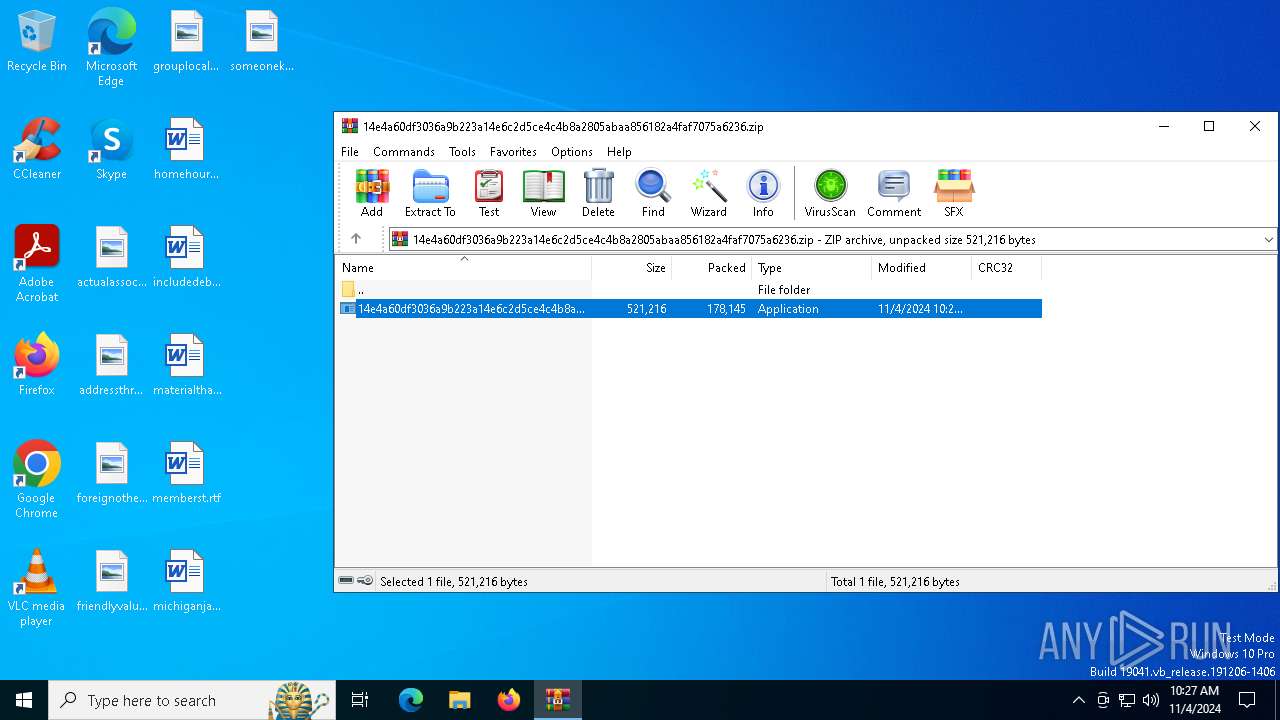Select the michiganja... Word document
The height and width of the screenshot is (720, 1280).
[x=186, y=581]
